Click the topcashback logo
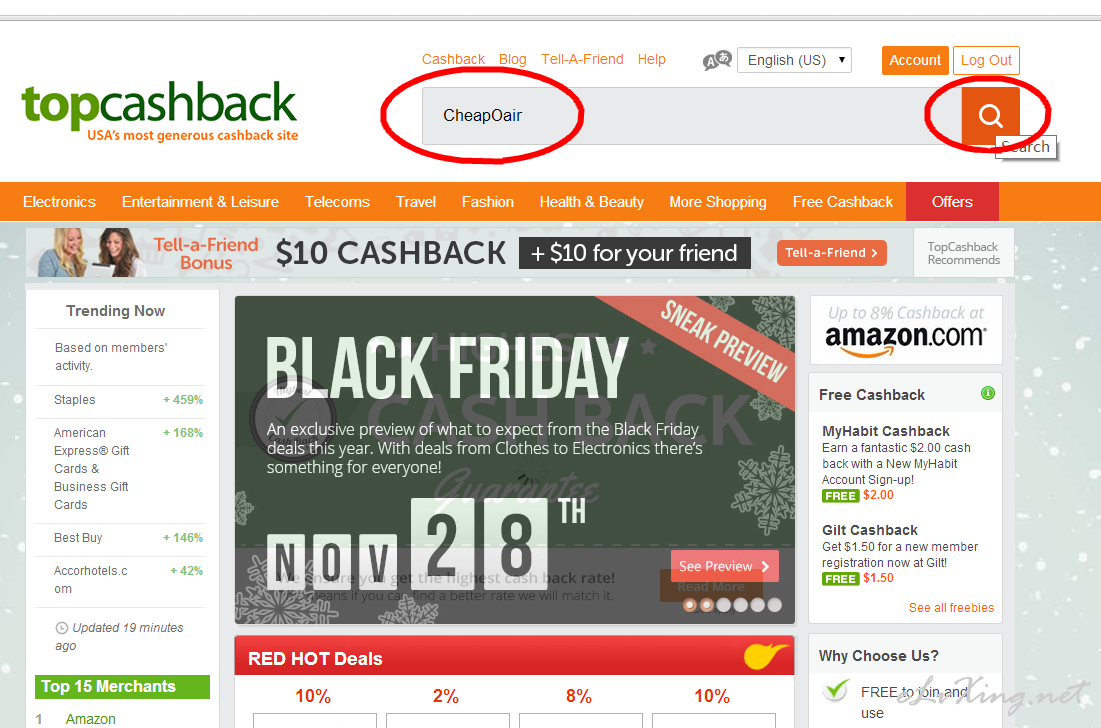The width and height of the screenshot is (1101, 728). point(160,111)
